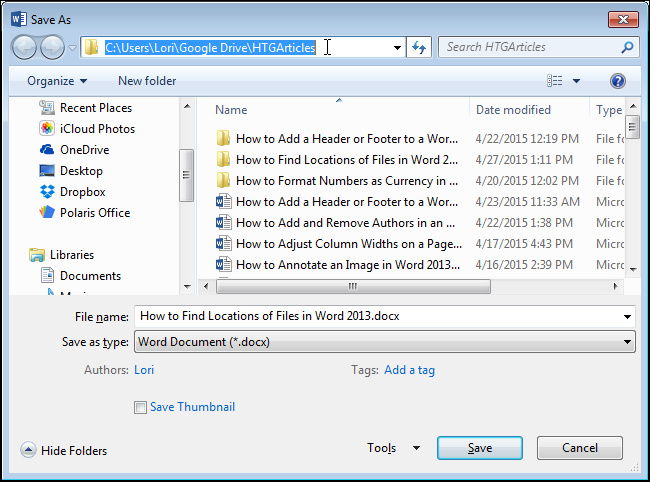
Task: Collapse the dialog with Hide Folders
Action: pyautogui.click(x=64, y=450)
